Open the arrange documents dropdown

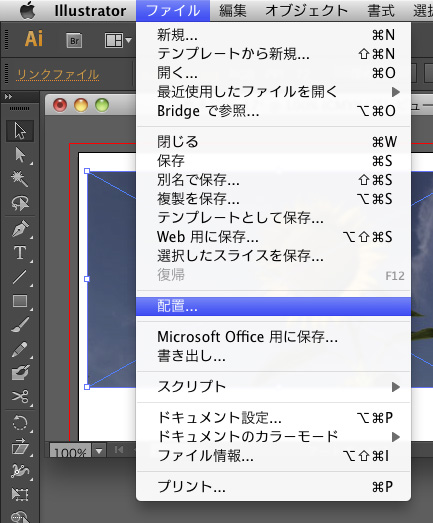coord(118,41)
